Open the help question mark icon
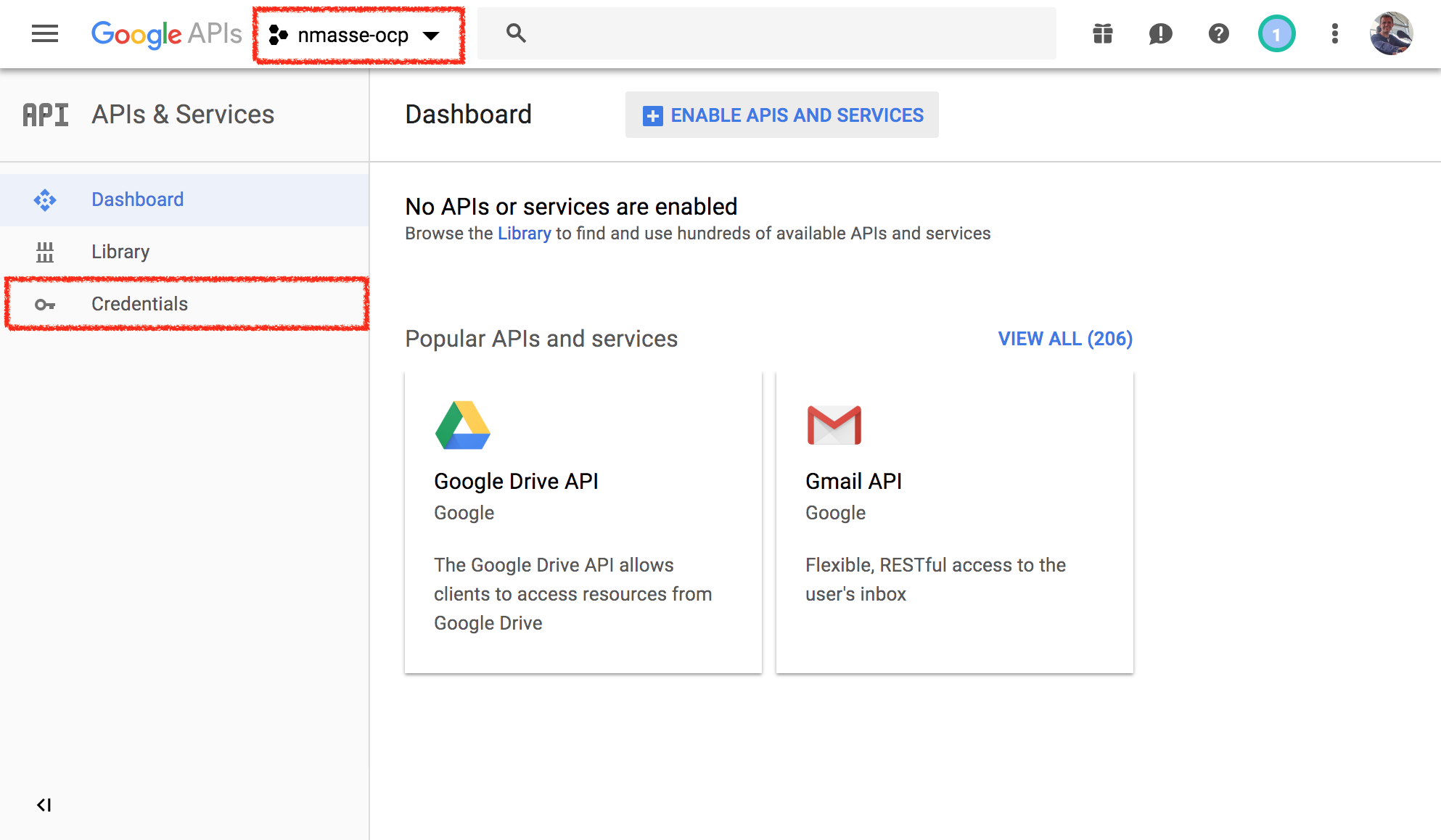This screenshot has width=1441, height=840. coord(1219,33)
